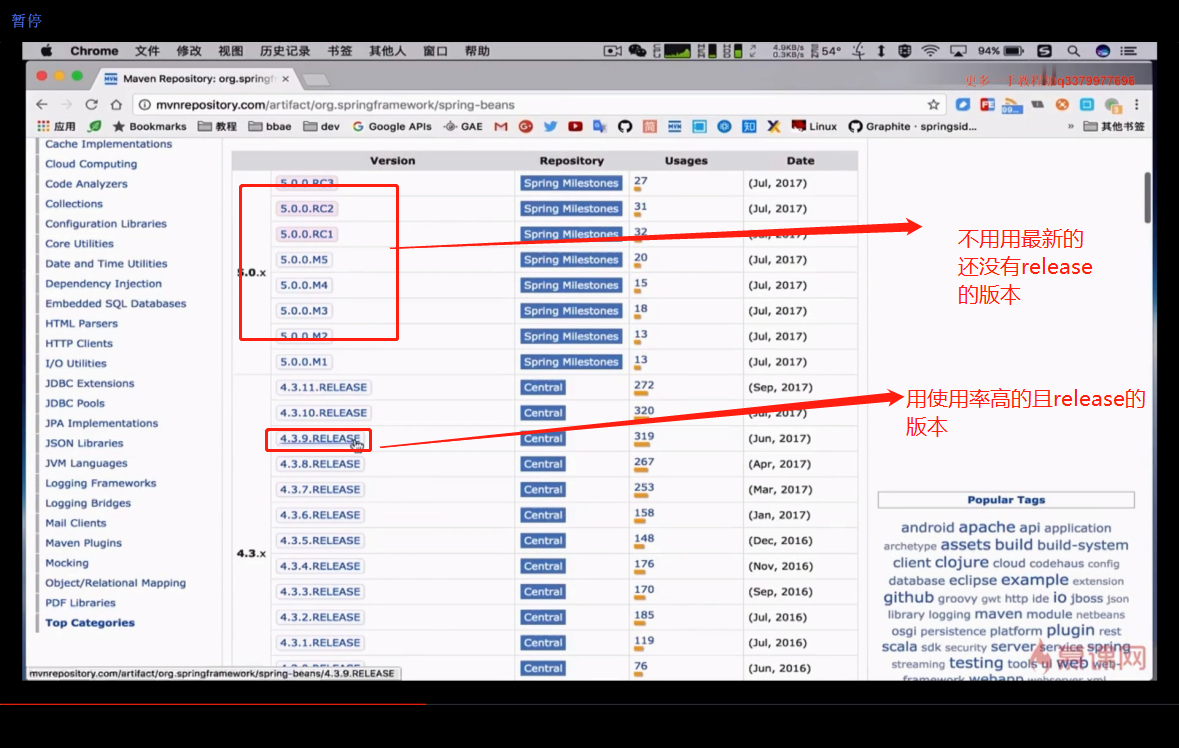Bookmark this page with the star icon
The height and width of the screenshot is (748, 1179).
click(933, 104)
